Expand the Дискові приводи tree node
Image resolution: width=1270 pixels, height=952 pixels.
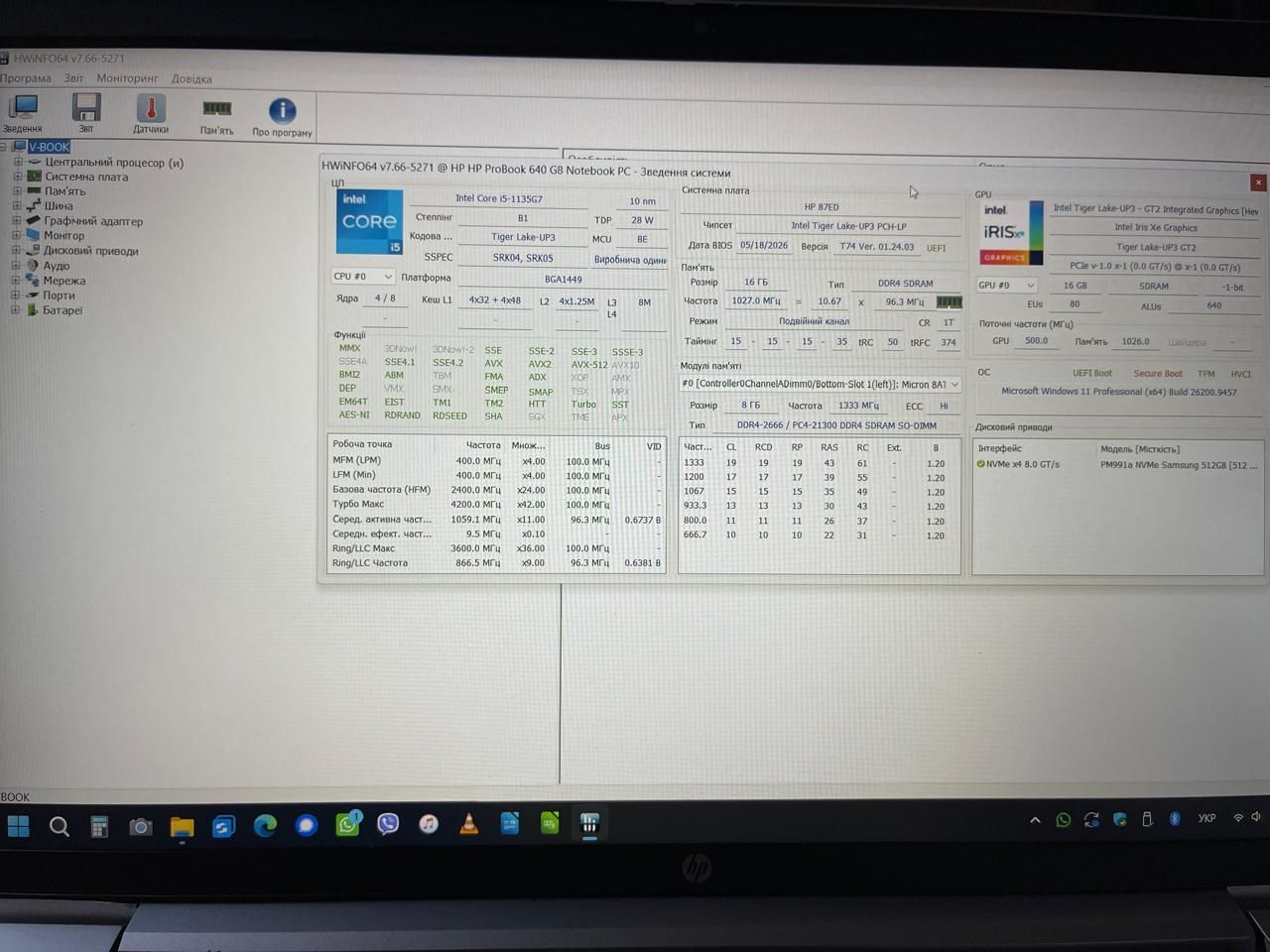pos(17,251)
